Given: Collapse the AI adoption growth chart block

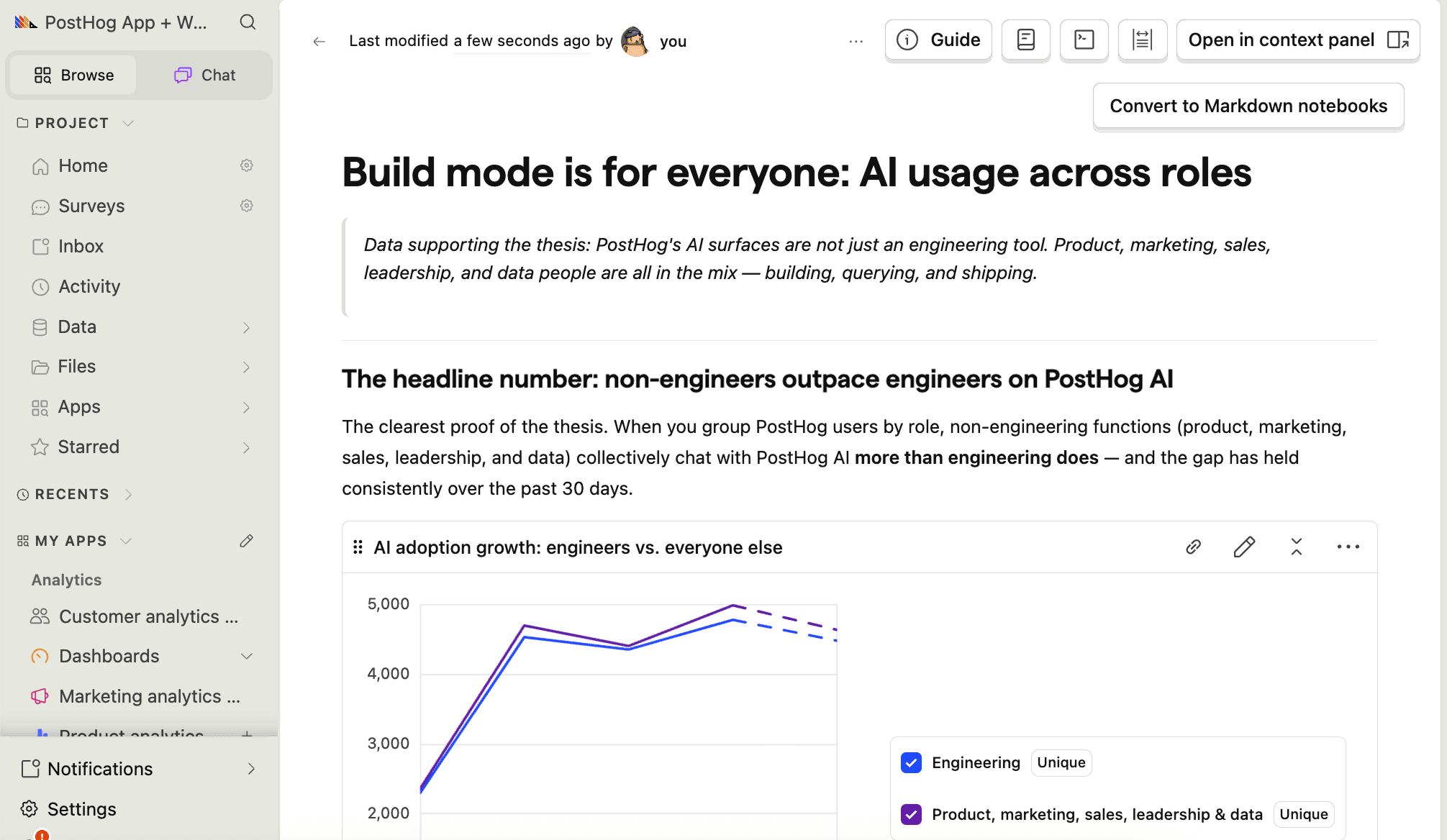Looking at the screenshot, I should click(1297, 547).
